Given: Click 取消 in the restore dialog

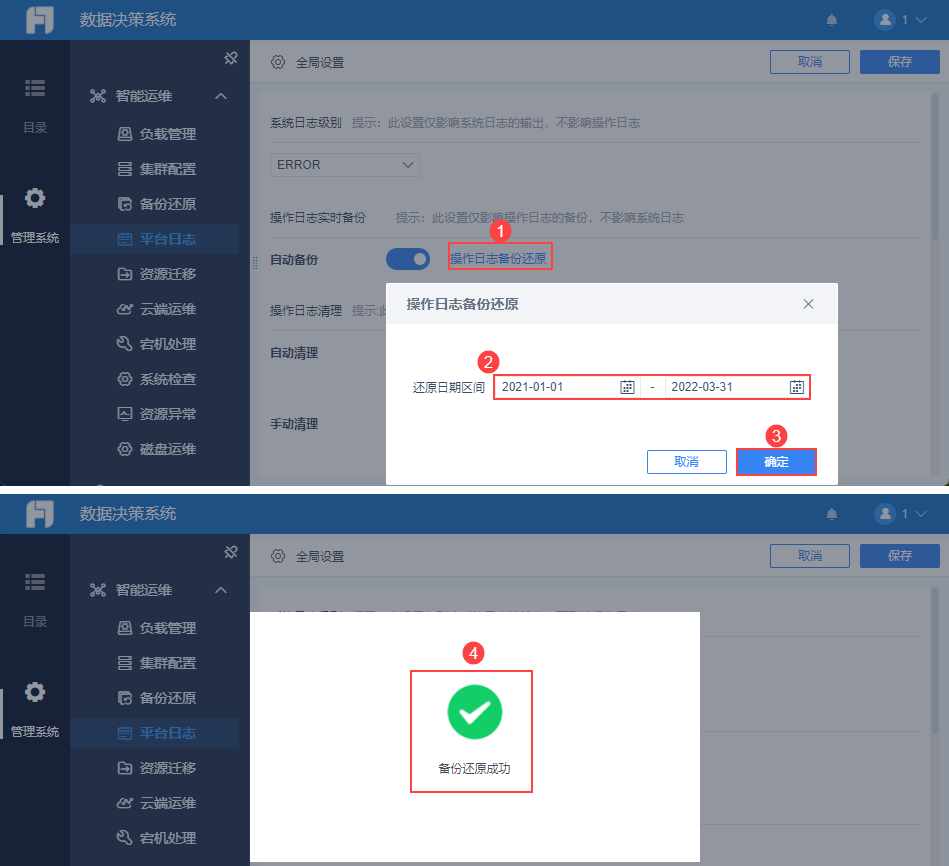Looking at the screenshot, I should (687, 462).
